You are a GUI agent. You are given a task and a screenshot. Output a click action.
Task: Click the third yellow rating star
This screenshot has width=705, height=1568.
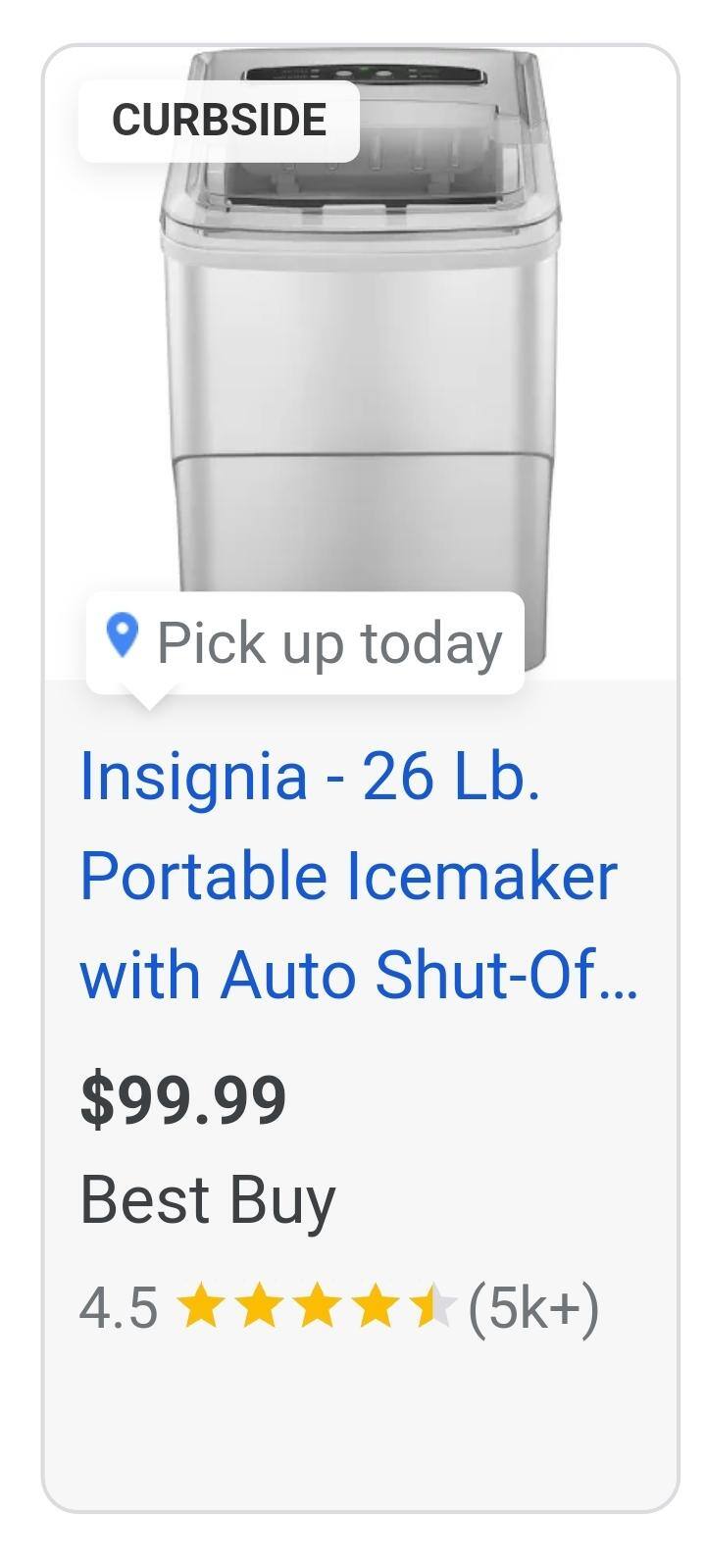317,1307
